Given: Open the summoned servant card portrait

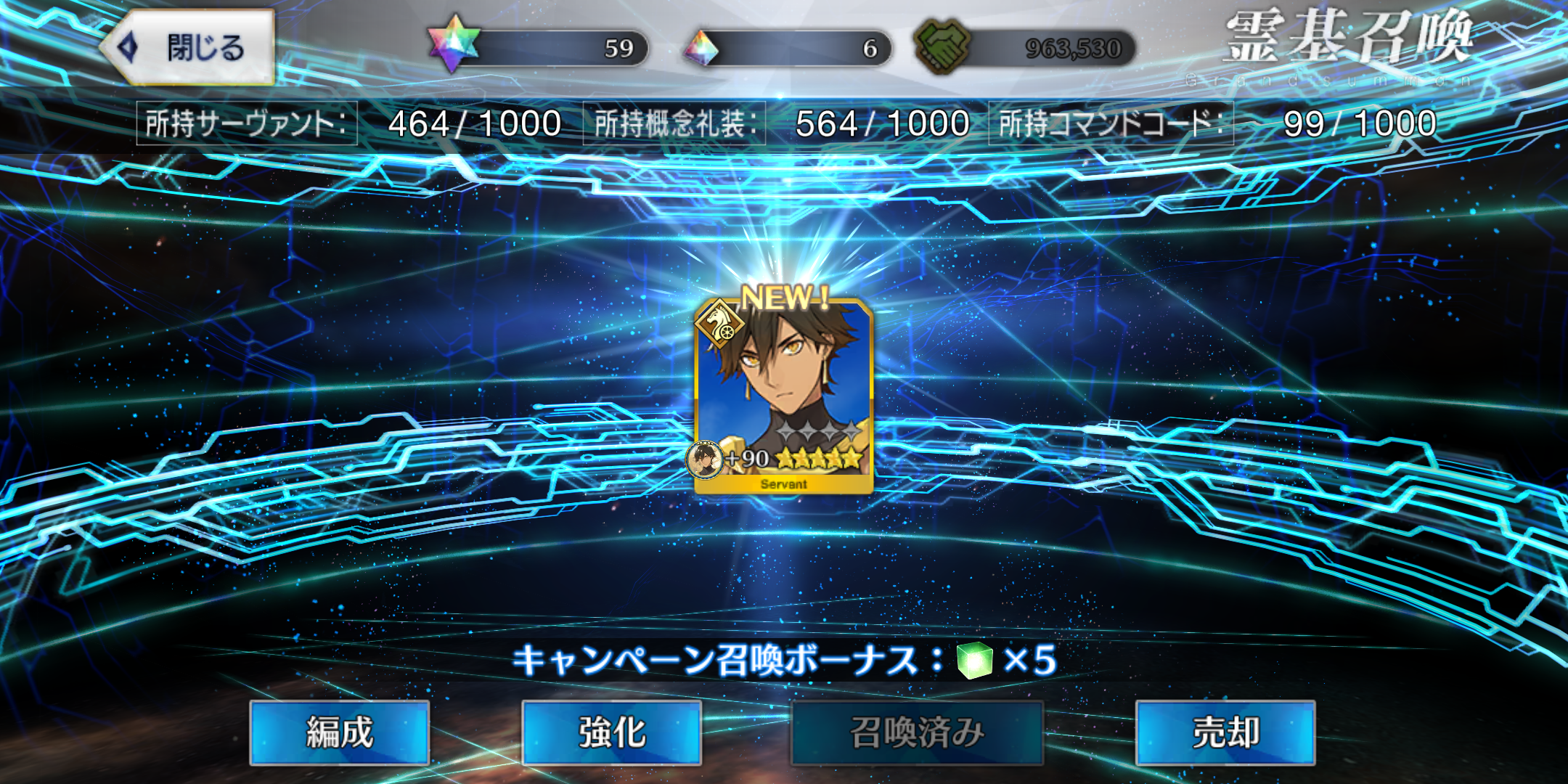Looking at the screenshot, I should [783, 396].
